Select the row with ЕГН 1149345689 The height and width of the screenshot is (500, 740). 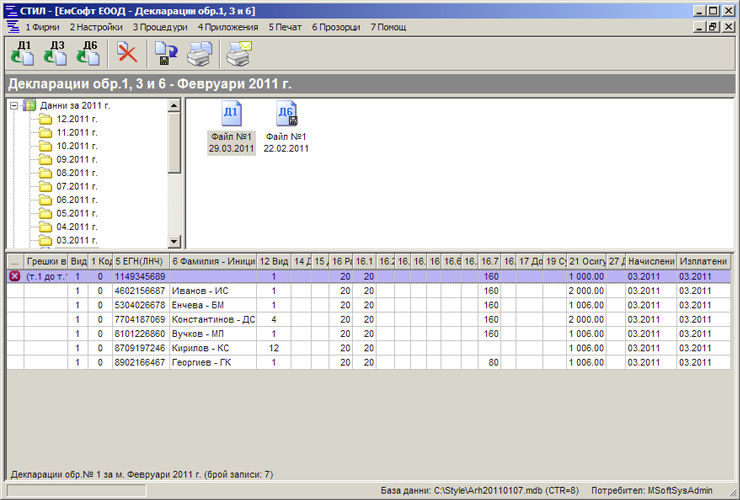pyautogui.click(x=369, y=276)
